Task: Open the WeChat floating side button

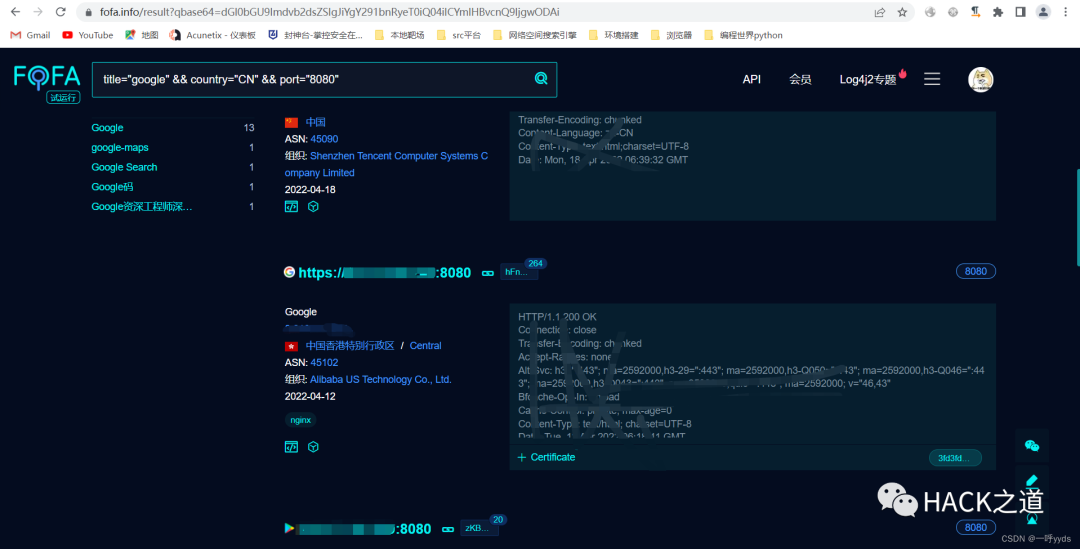Action: pos(1032,446)
